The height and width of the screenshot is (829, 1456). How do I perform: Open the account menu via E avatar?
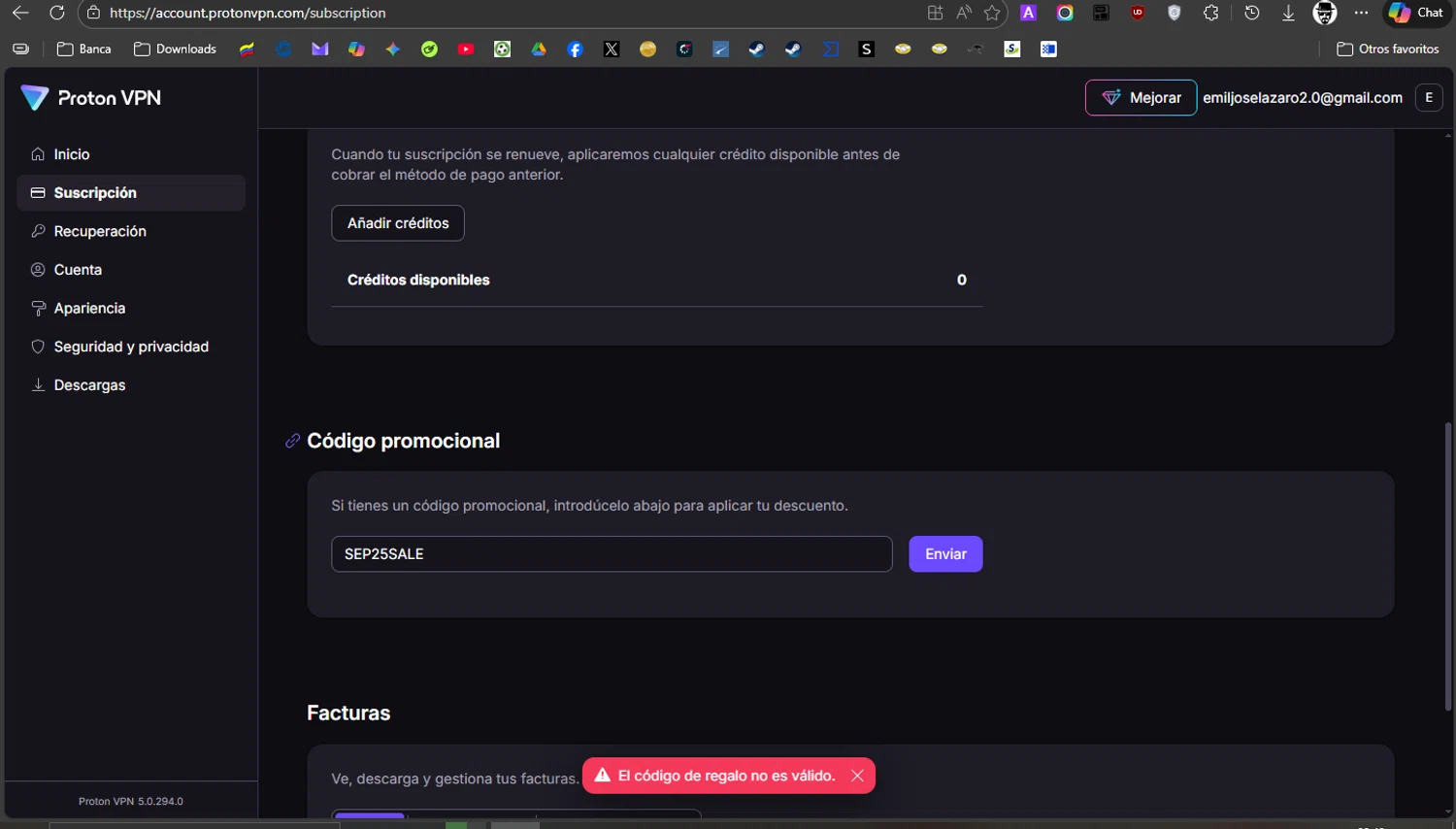point(1429,97)
